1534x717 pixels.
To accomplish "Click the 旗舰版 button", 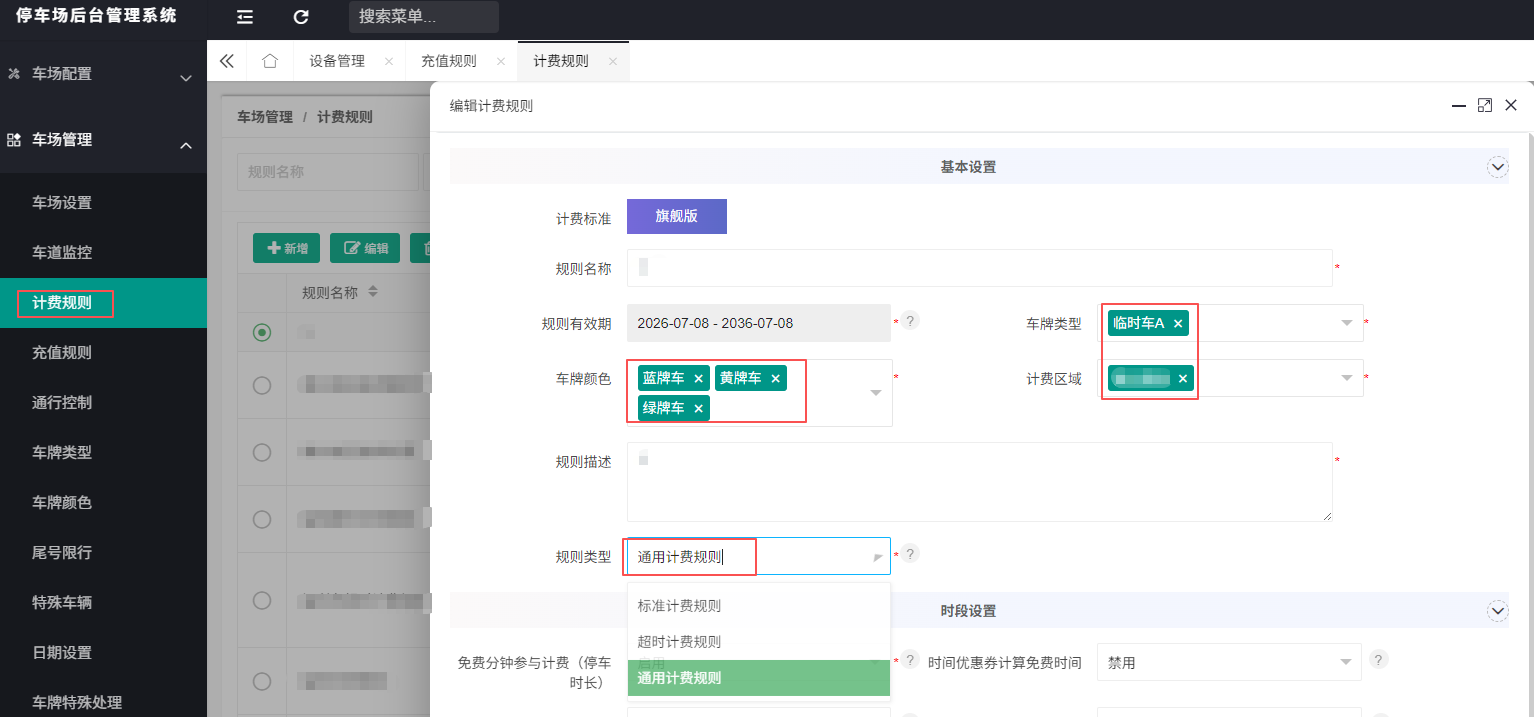I will tap(677, 216).
